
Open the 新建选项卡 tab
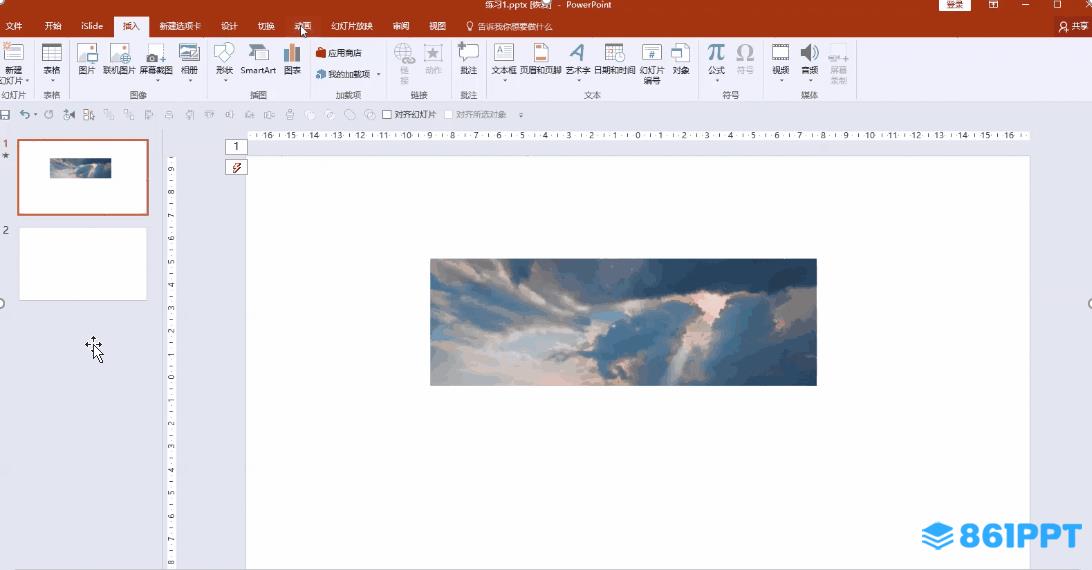(x=180, y=26)
